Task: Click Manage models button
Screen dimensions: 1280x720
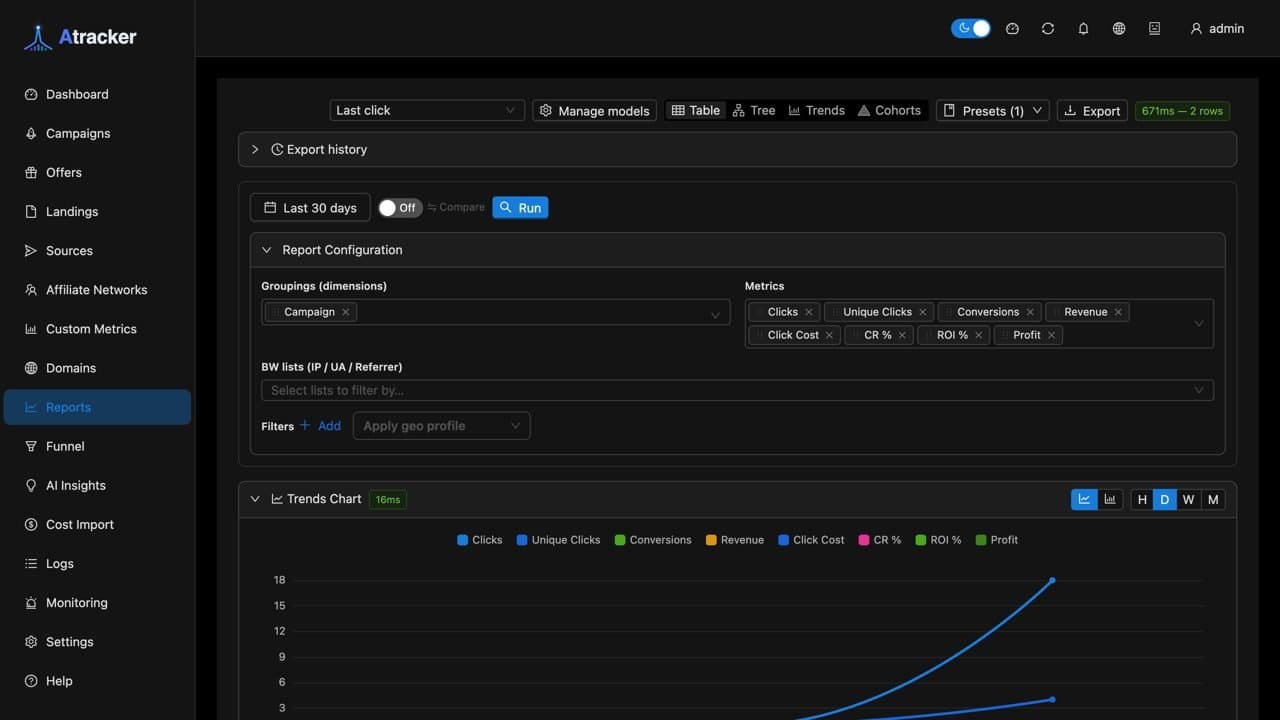Action: click(595, 110)
